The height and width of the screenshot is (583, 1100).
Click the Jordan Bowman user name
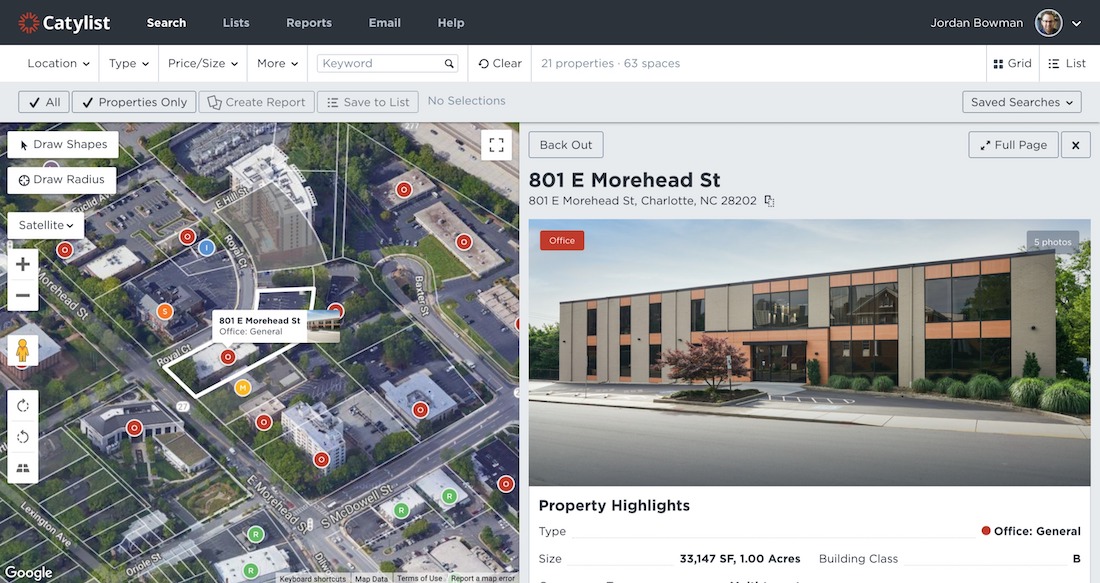(x=977, y=23)
